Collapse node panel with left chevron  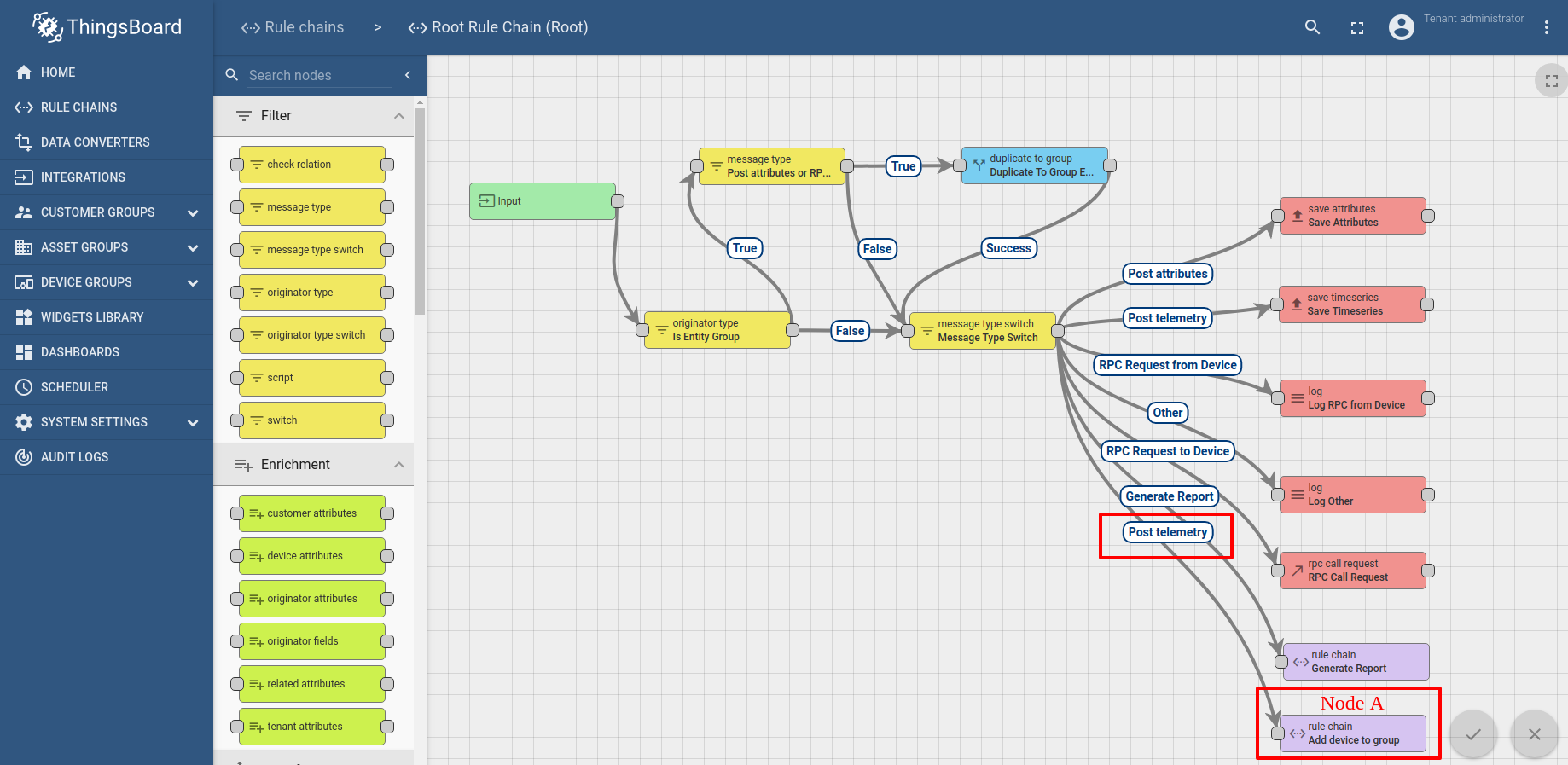click(x=408, y=75)
